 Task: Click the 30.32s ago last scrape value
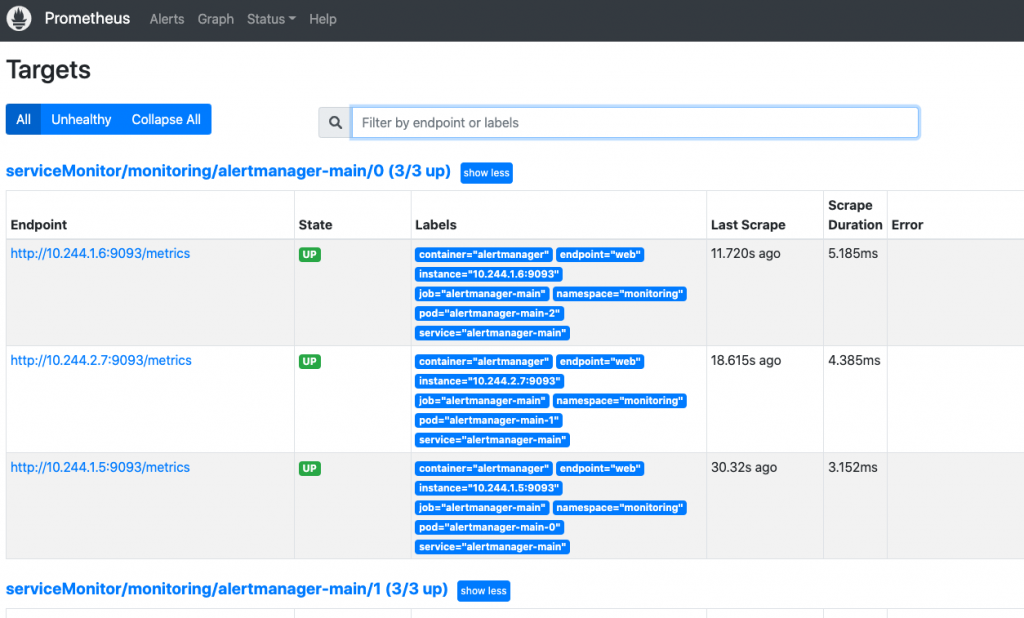[744, 468]
